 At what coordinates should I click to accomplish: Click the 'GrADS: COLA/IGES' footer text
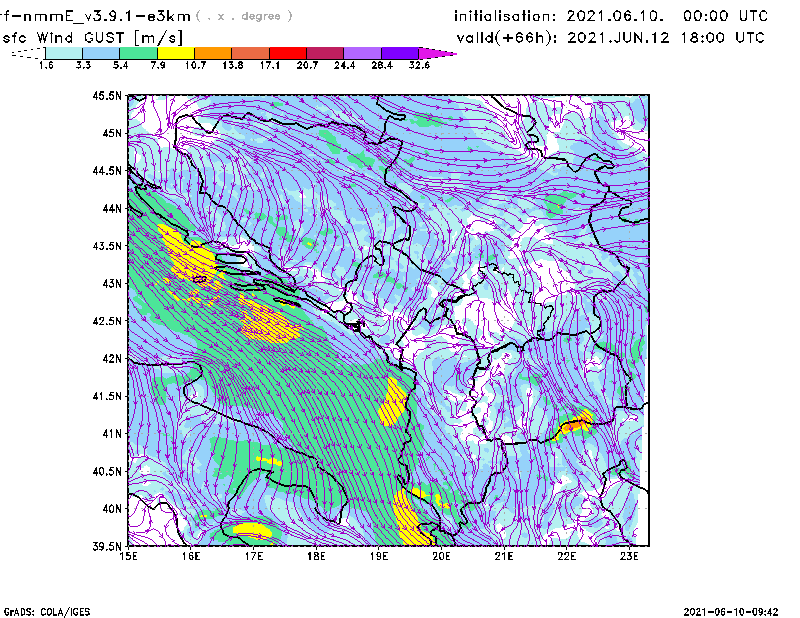tap(47, 612)
